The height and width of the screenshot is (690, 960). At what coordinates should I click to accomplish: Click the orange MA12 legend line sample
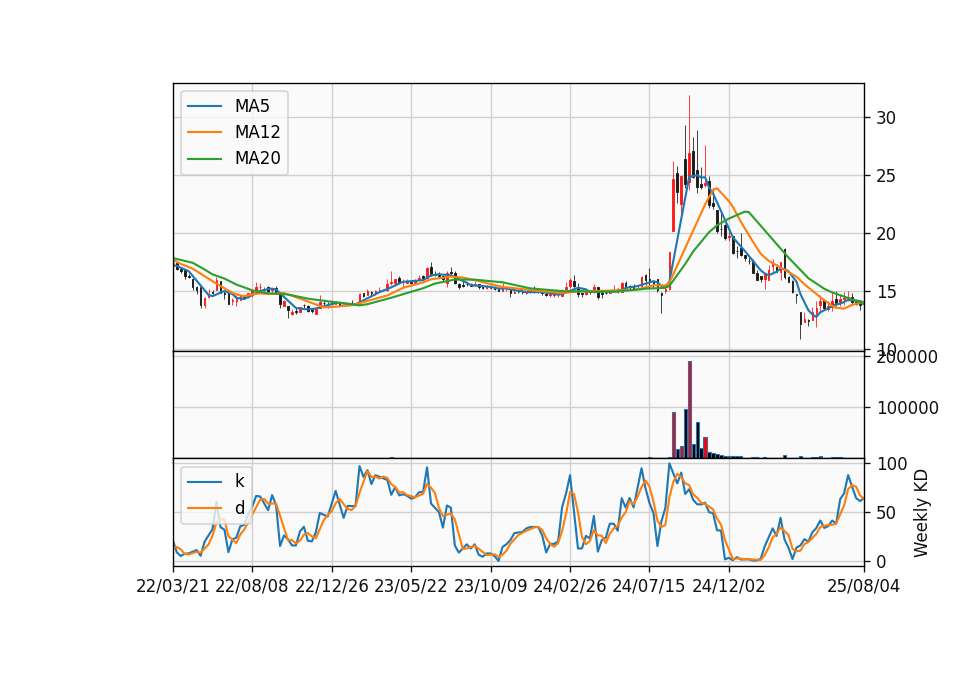pyautogui.click(x=204, y=132)
